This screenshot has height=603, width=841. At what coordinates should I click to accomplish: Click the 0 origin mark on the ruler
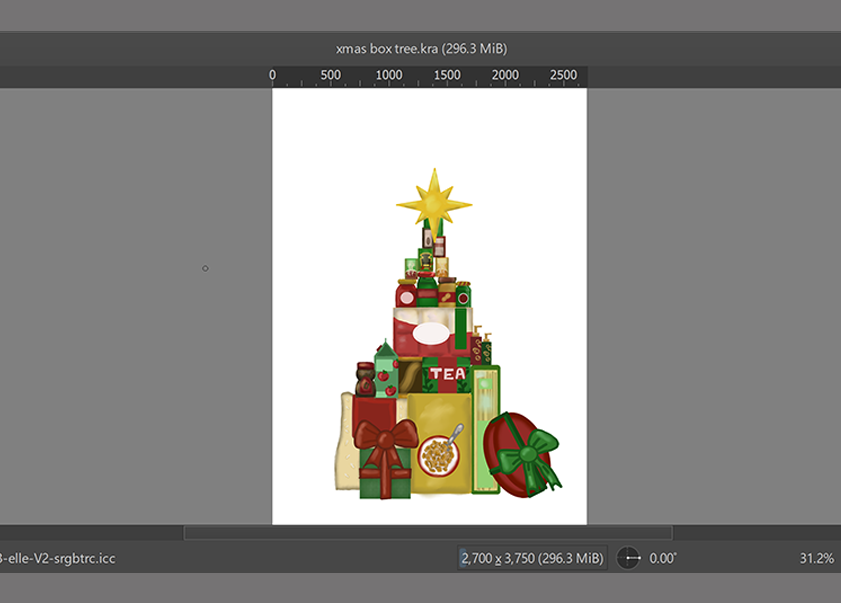[273, 76]
